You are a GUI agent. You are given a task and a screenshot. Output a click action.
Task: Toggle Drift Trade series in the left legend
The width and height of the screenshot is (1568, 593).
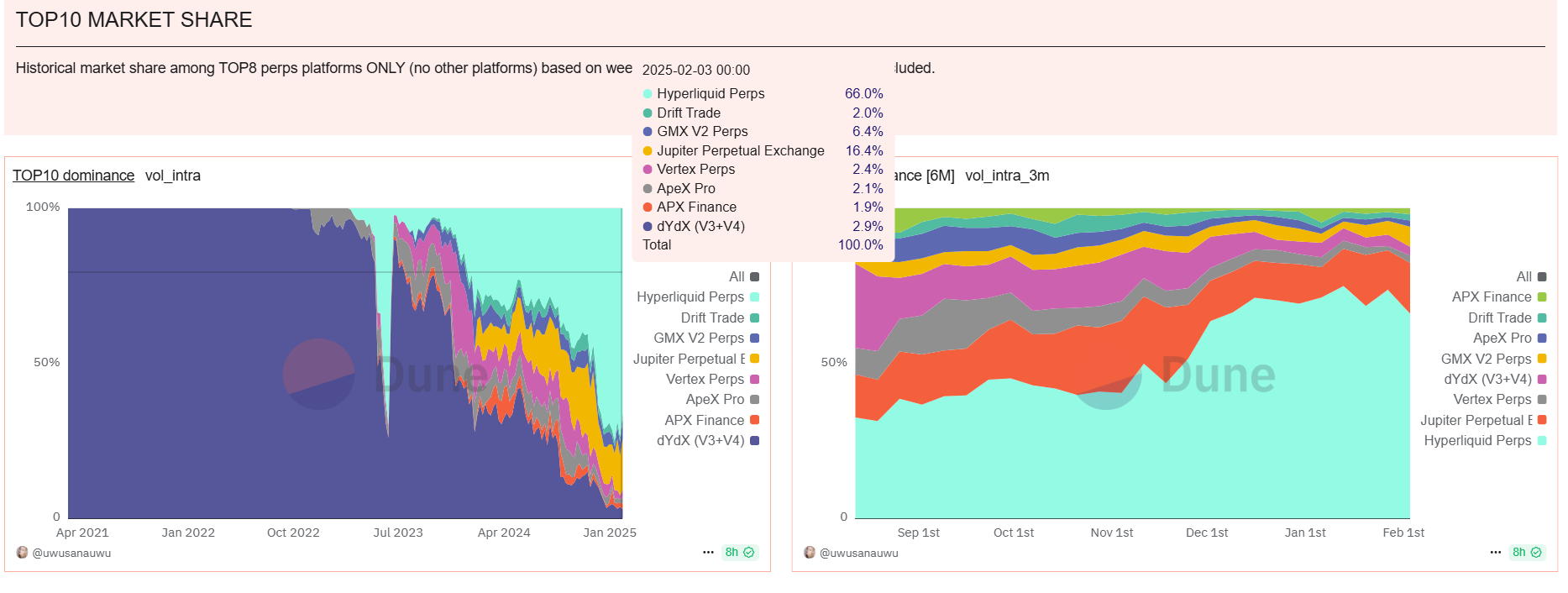tap(712, 317)
